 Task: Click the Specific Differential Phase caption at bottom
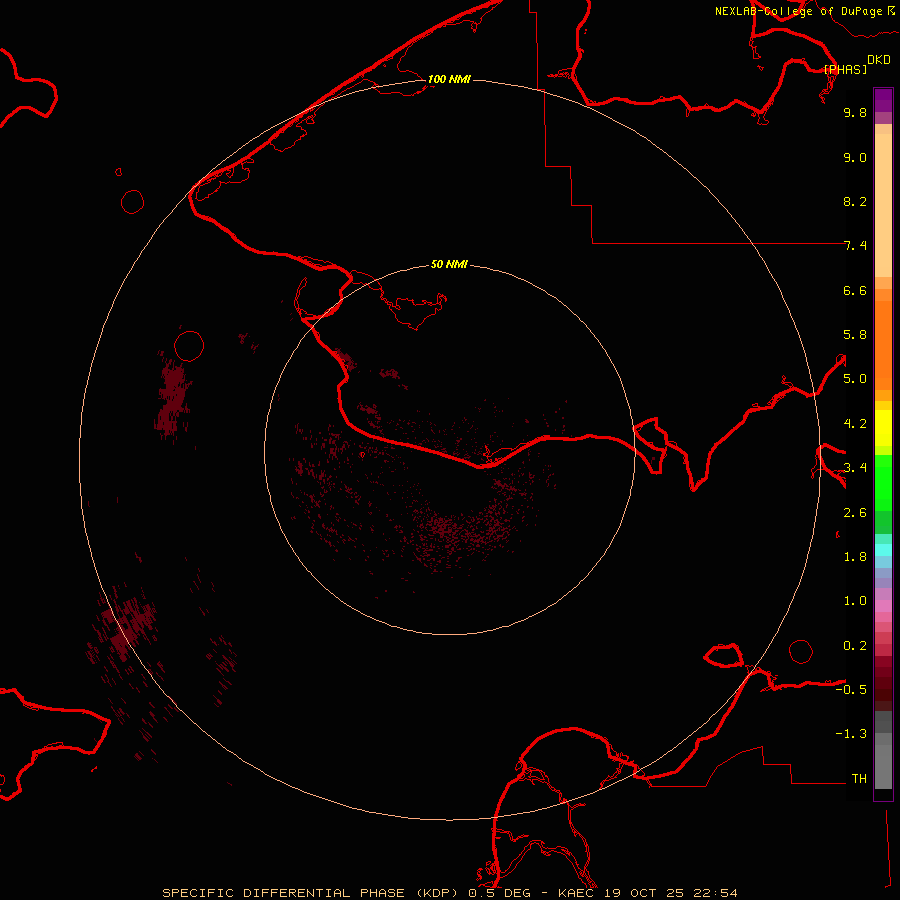pyautogui.click(x=450, y=892)
